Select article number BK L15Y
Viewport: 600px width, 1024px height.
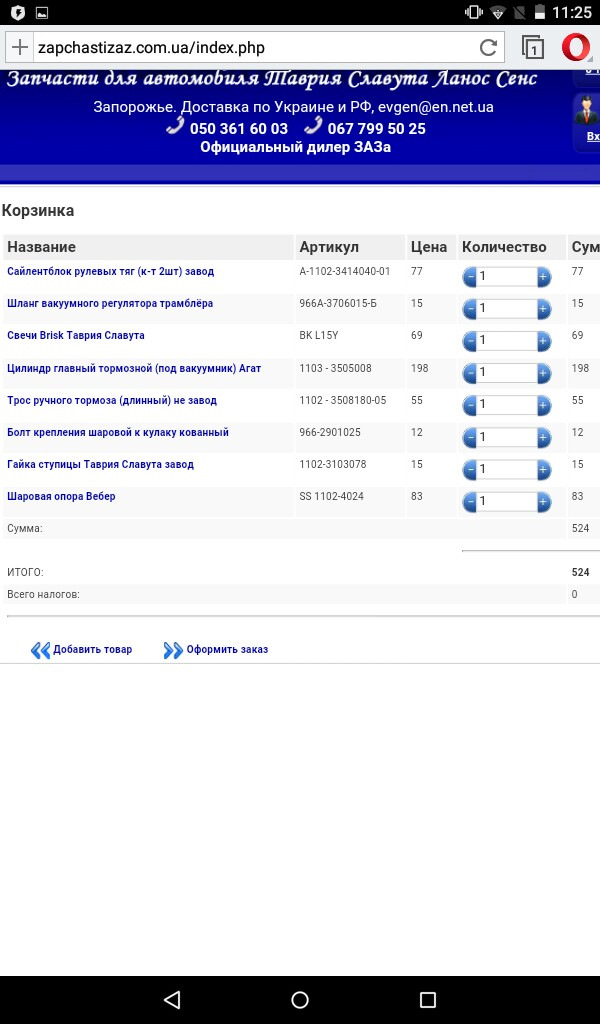(x=319, y=336)
